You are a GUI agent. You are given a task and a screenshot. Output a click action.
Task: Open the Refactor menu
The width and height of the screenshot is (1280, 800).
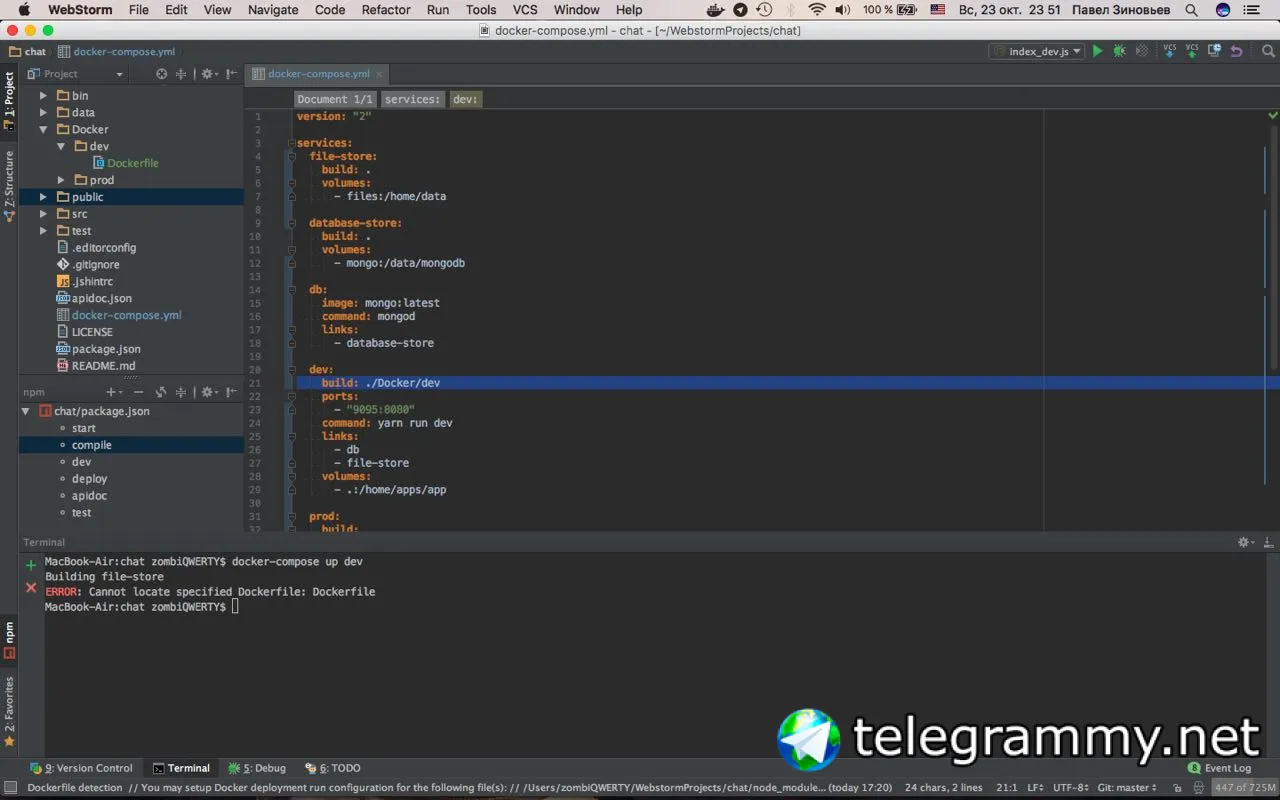386,10
